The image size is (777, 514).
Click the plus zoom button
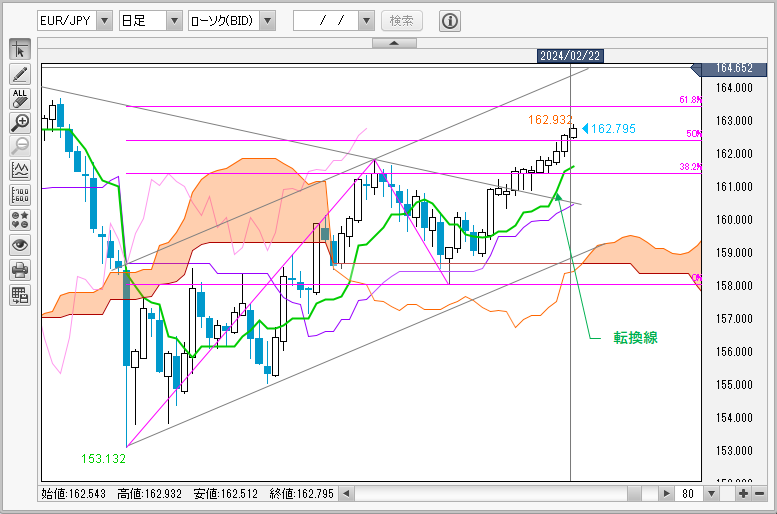click(x=743, y=494)
